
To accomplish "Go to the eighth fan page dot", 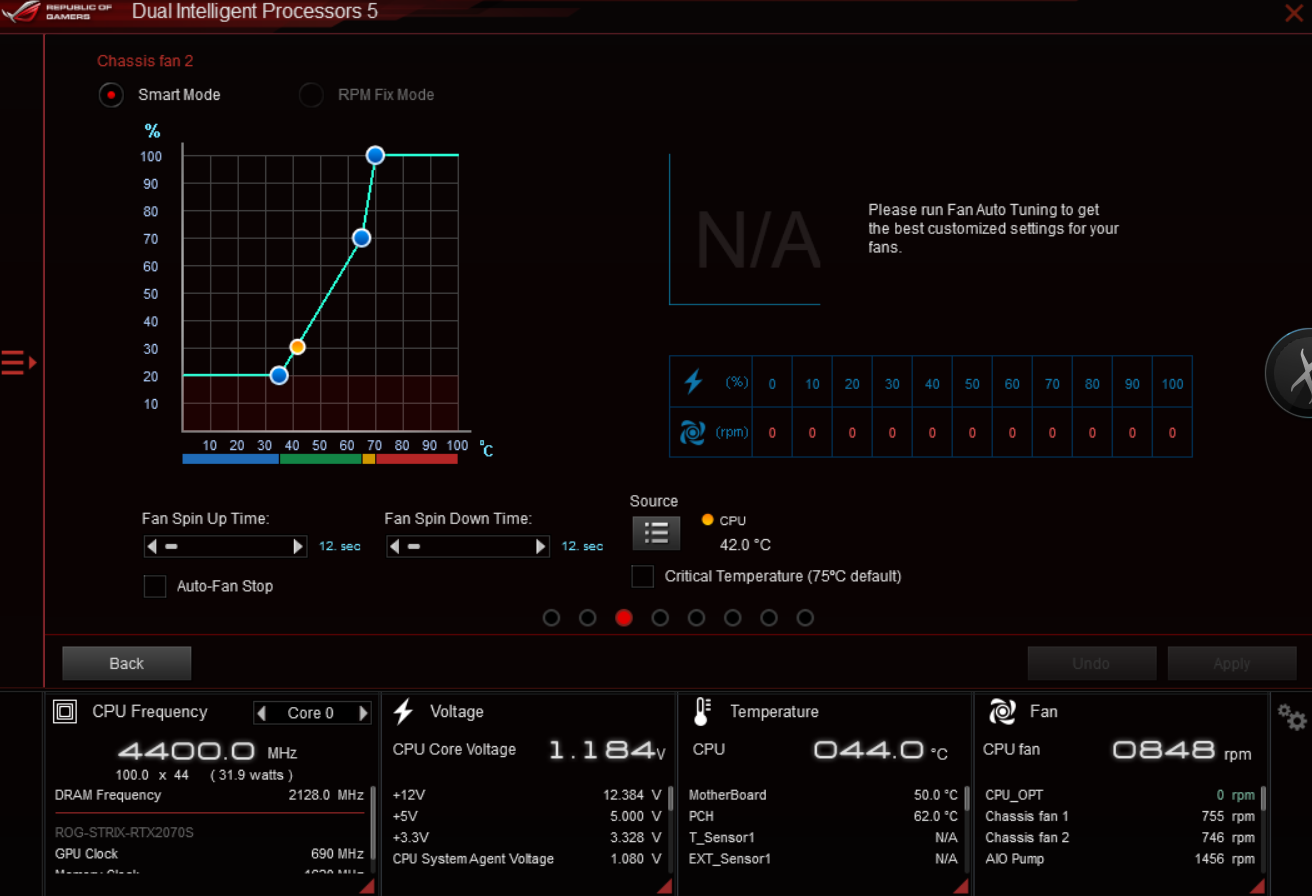I will coord(805,618).
